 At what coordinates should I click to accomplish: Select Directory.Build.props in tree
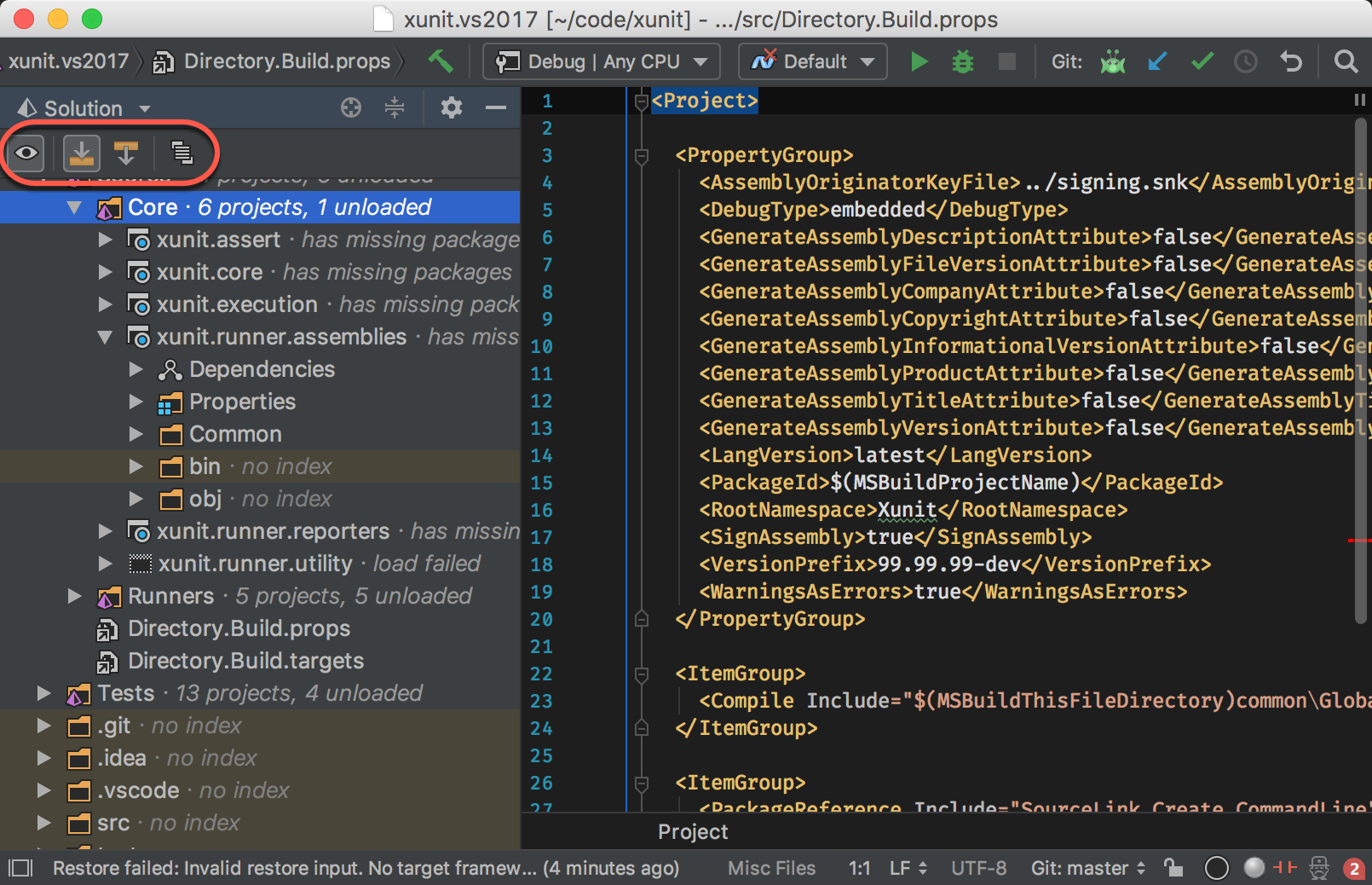239,628
